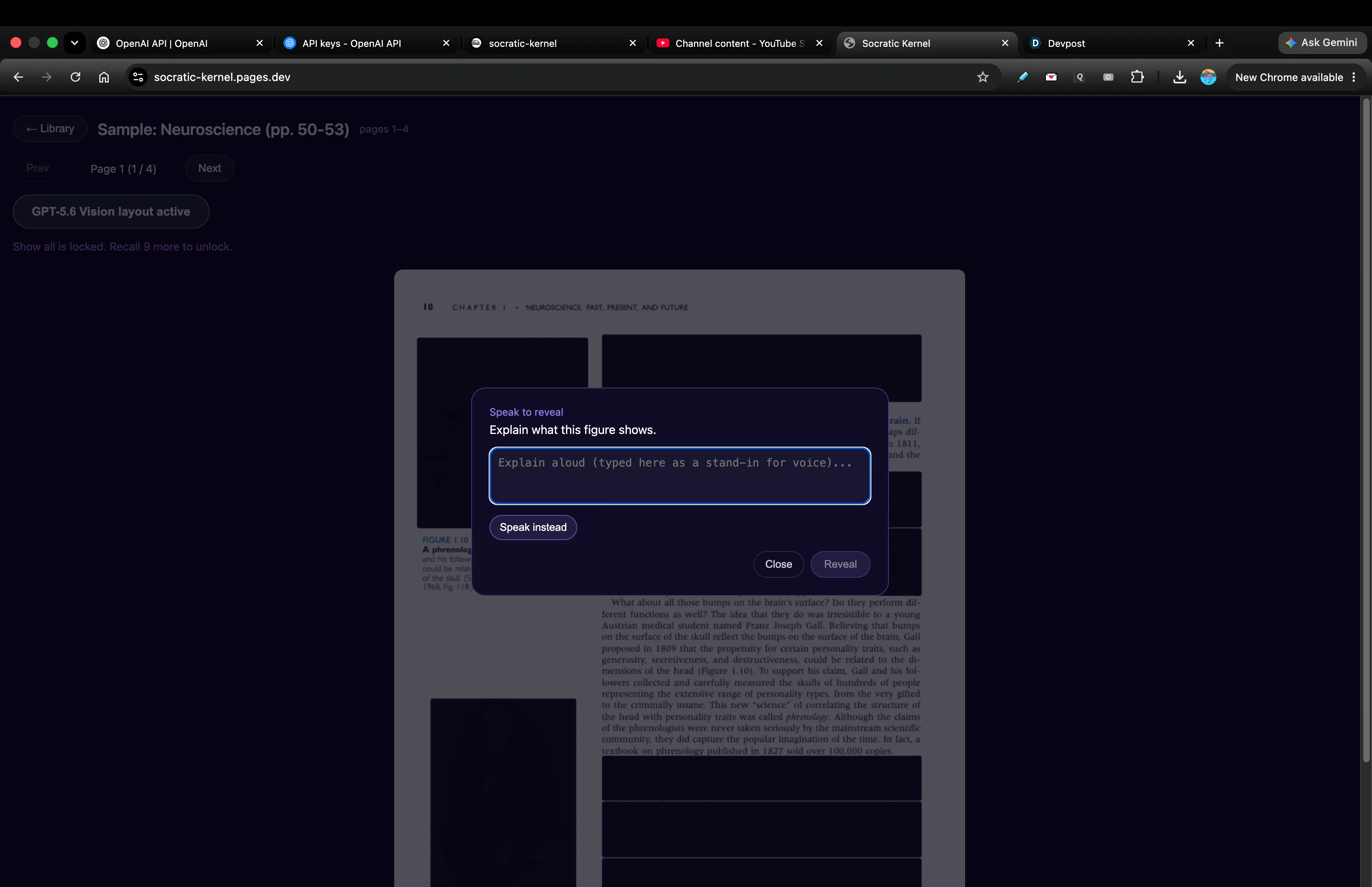
Task: Open the camera extension icon
Action: tap(1108, 77)
